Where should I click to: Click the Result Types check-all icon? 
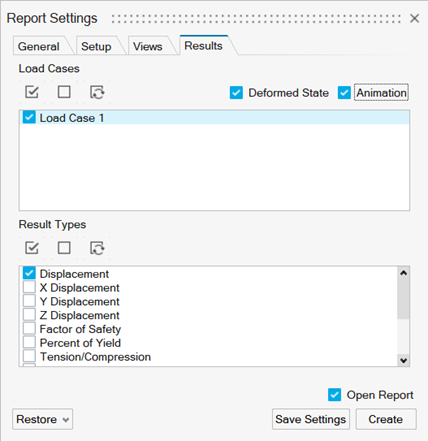pos(32,248)
